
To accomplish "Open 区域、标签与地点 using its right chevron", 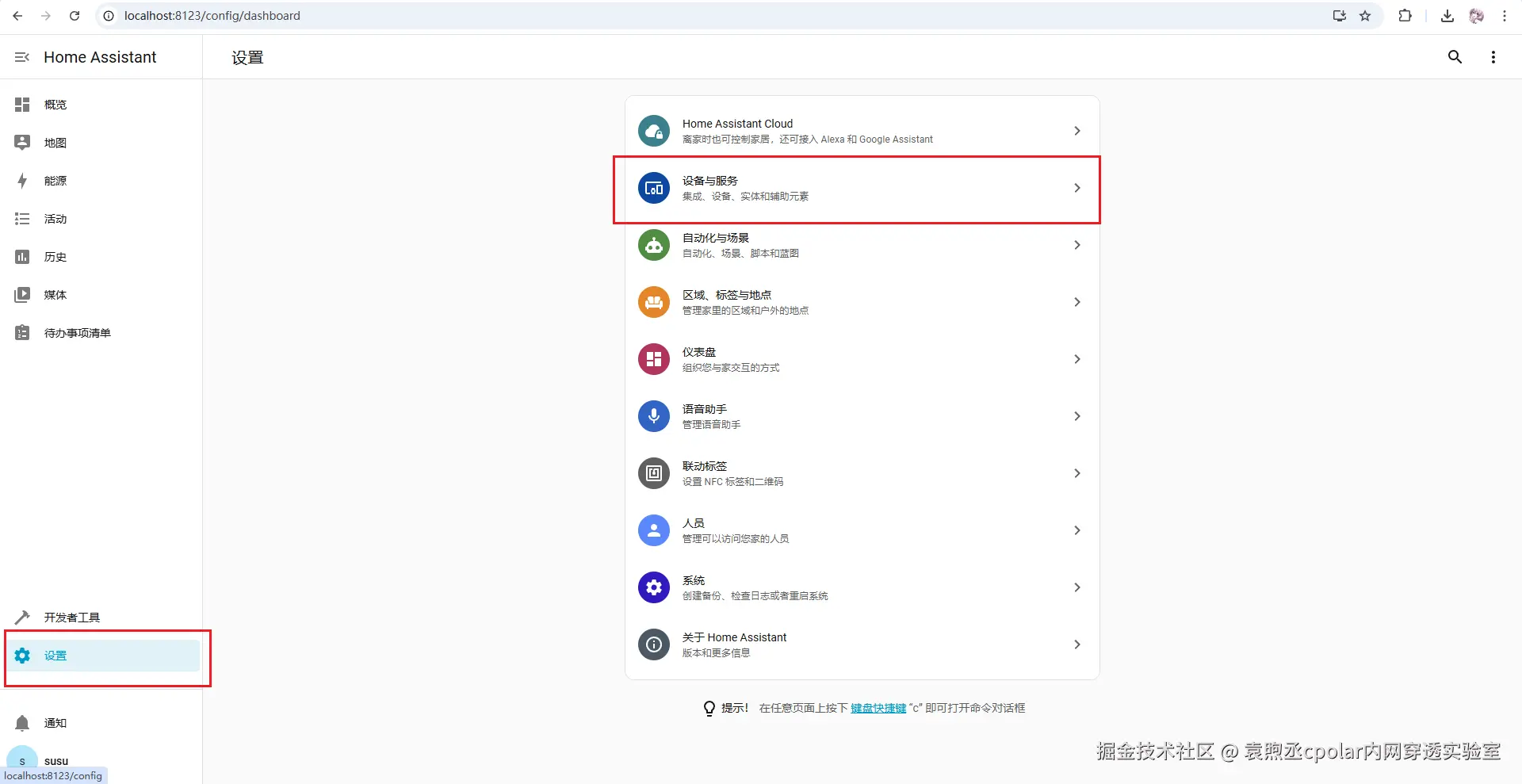I will tap(1076, 302).
